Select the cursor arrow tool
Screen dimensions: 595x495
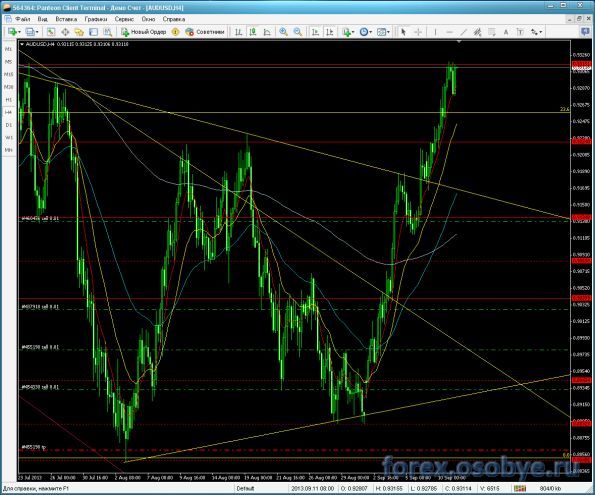(x=403, y=32)
